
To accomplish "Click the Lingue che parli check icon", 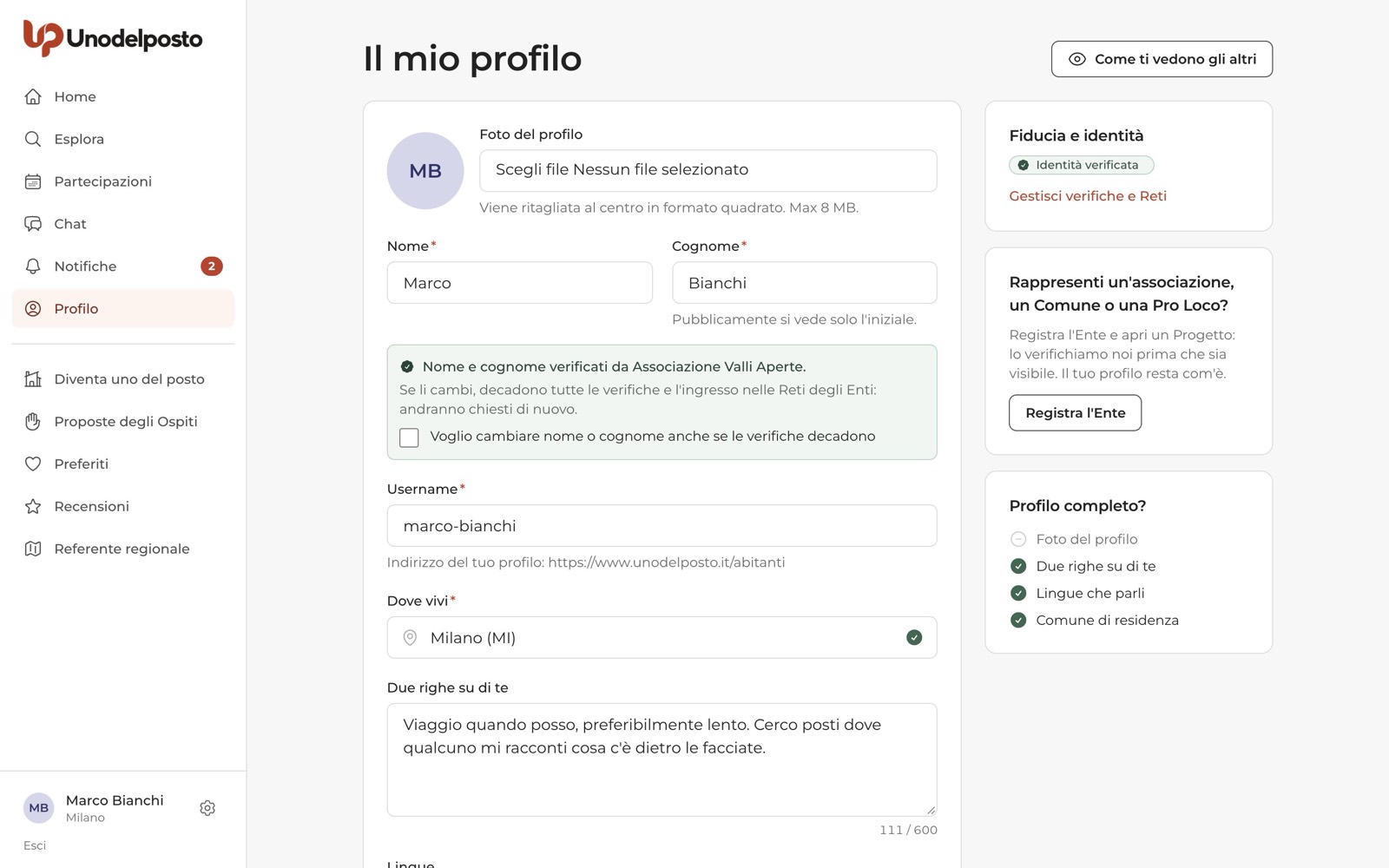I will pyautogui.click(x=1019, y=593).
